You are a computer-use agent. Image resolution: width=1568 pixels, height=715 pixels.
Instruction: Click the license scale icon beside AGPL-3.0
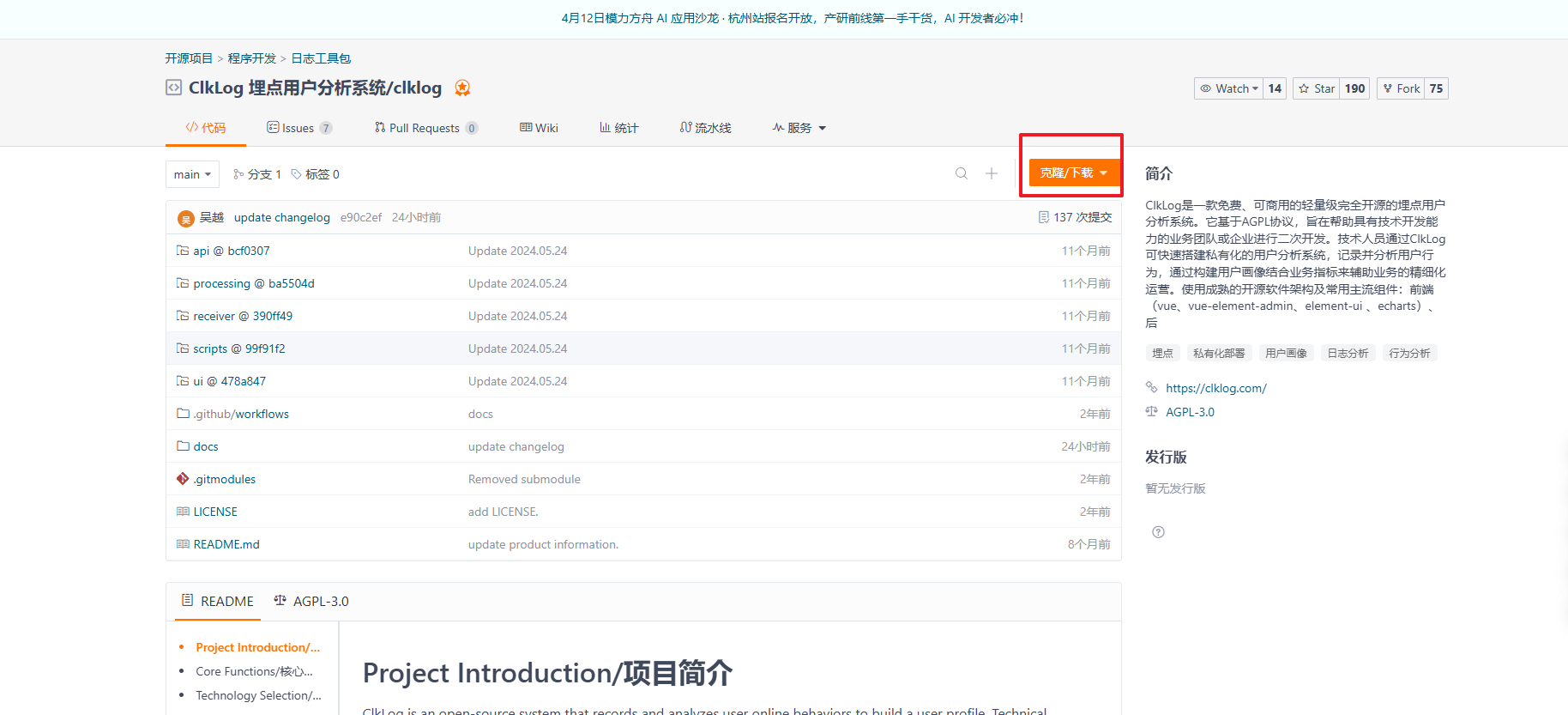[1152, 411]
